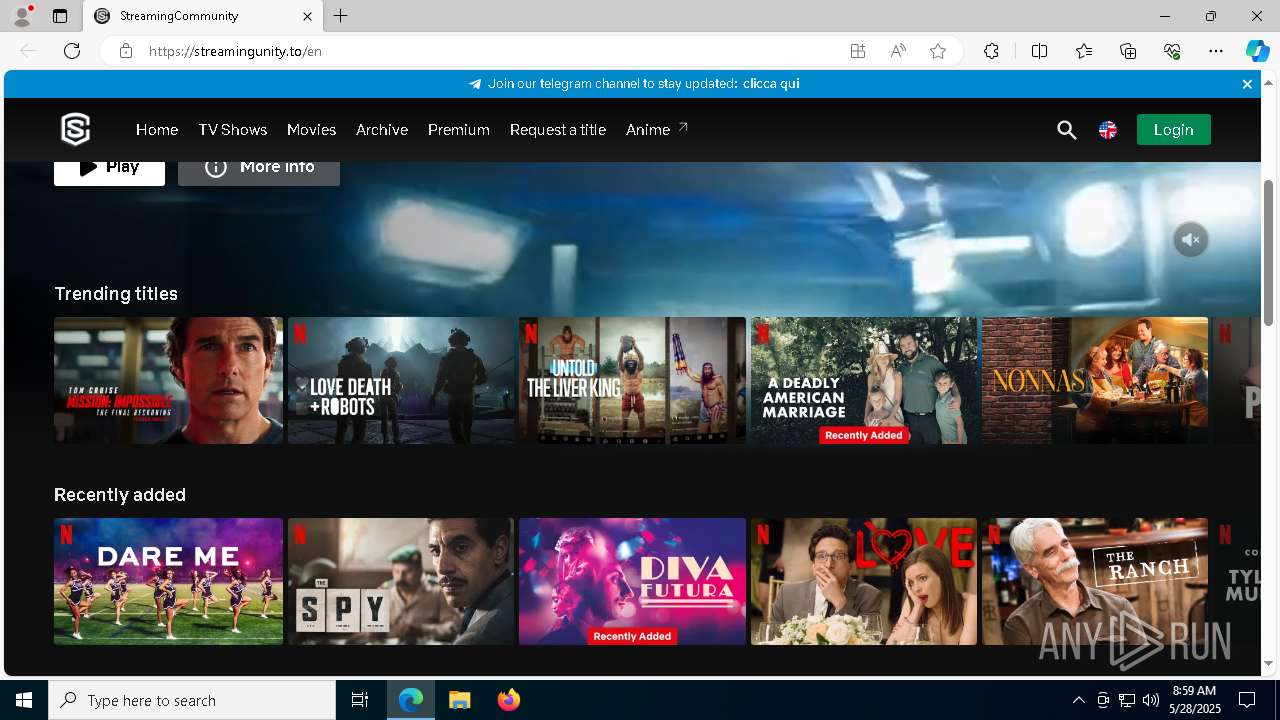The image size is (1280, 720).
Task: Open the network tray icon
Action: 1126,700
